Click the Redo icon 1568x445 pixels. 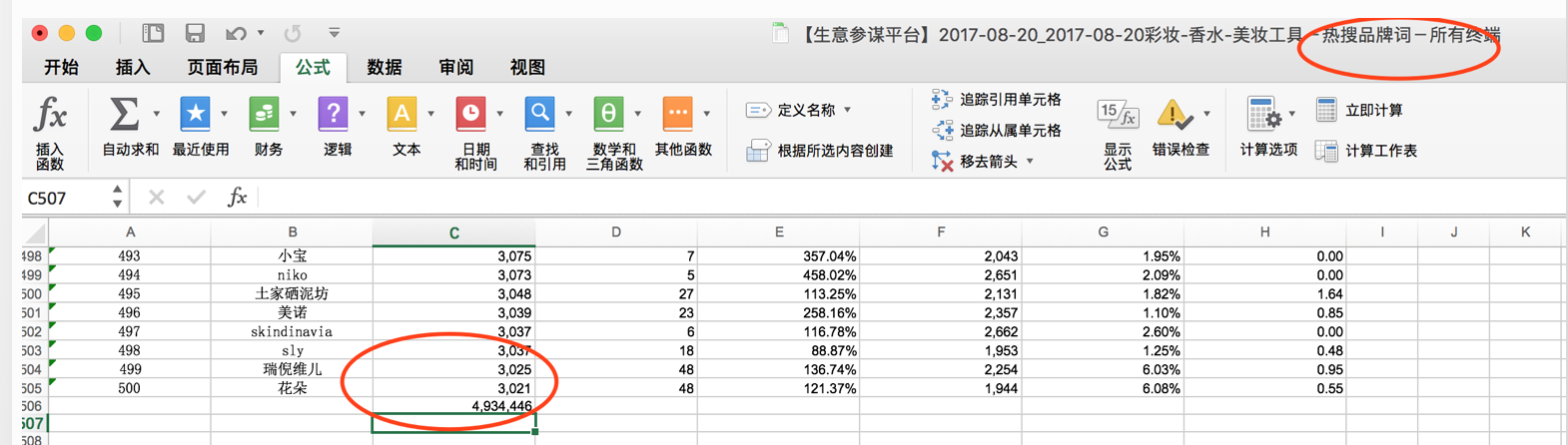click(x=293, y=33)
